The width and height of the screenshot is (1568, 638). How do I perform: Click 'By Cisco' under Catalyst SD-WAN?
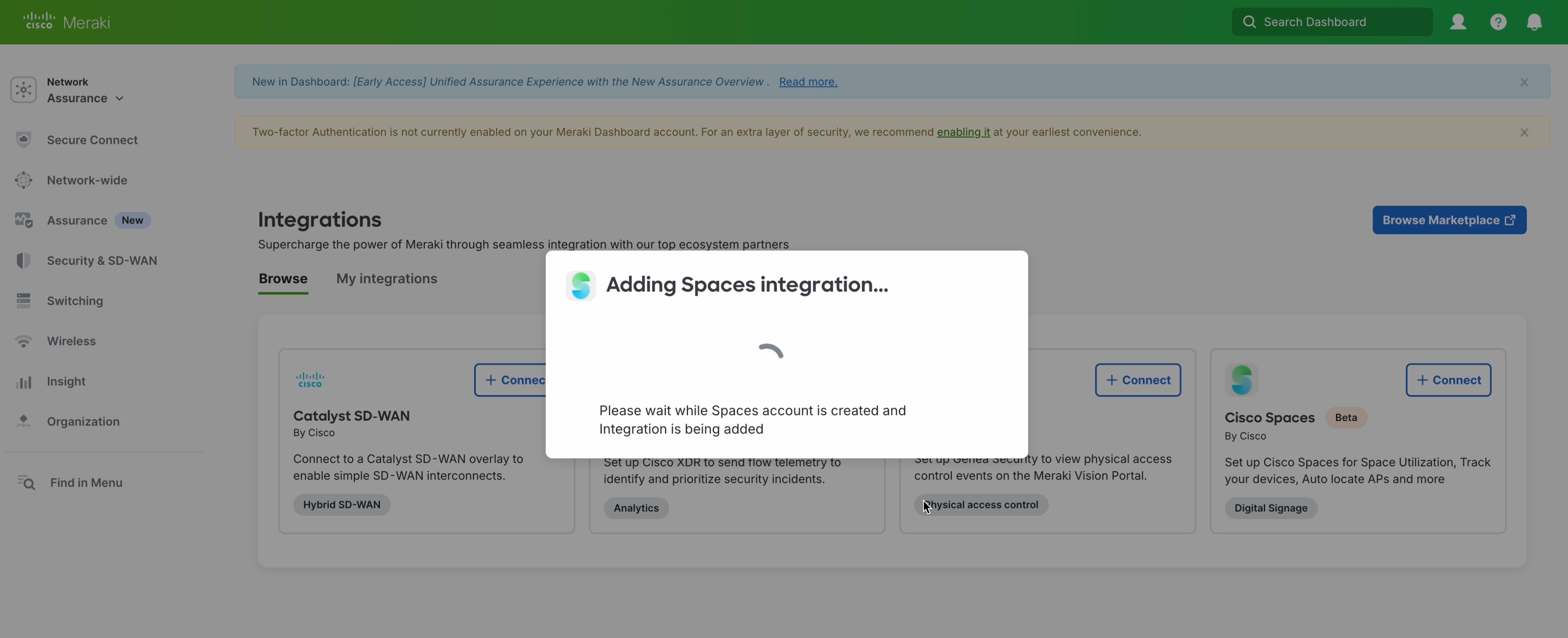pos(314,433)
